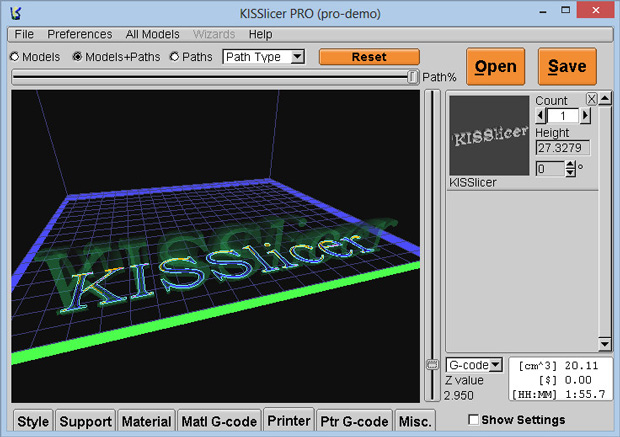This screenshot has width=620, height=437.
Task: Click the rotation angle down arrow
Action: pos(570,172)
